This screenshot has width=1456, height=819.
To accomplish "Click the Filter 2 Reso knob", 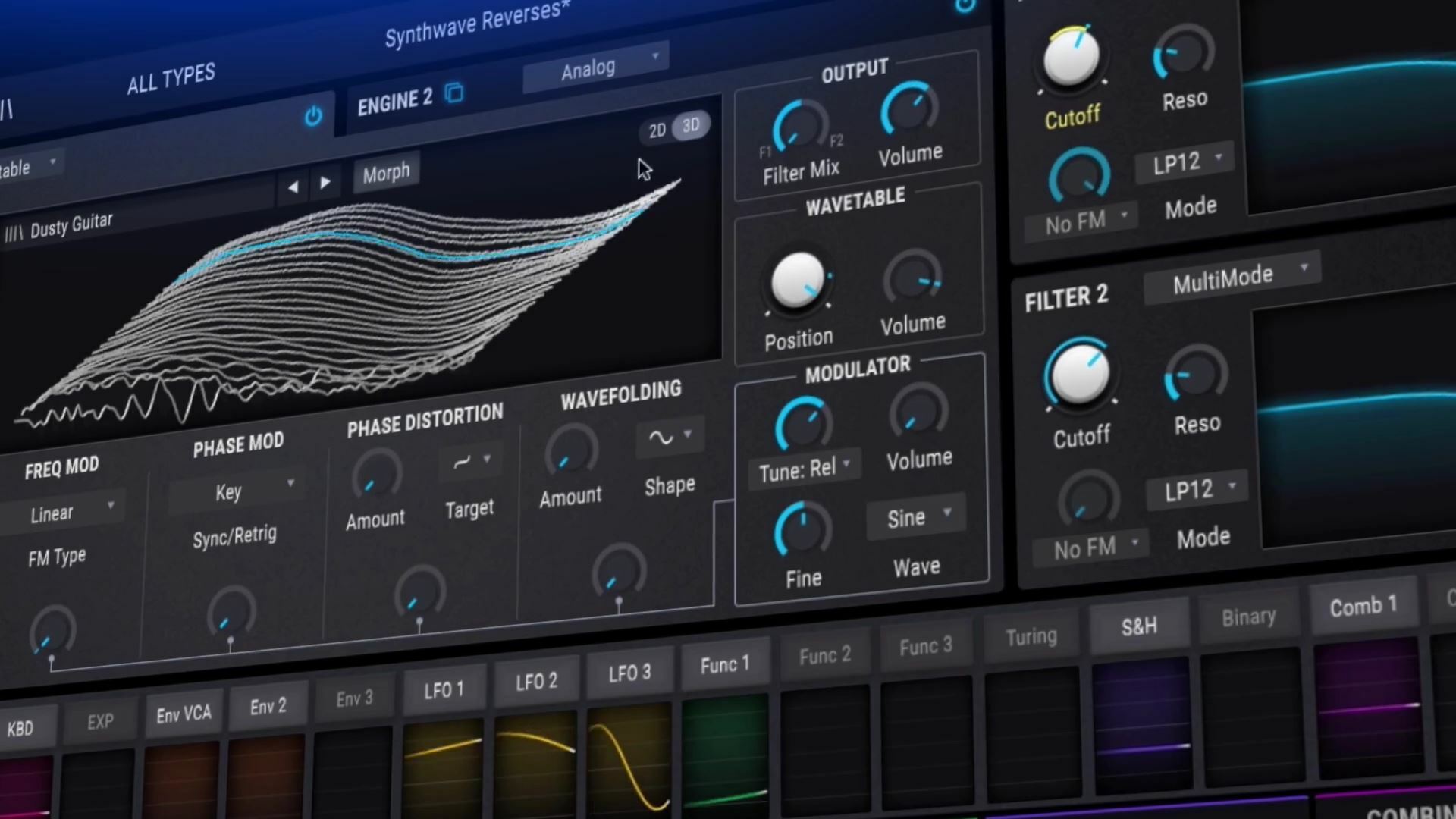I will [x=1196, y=373].
